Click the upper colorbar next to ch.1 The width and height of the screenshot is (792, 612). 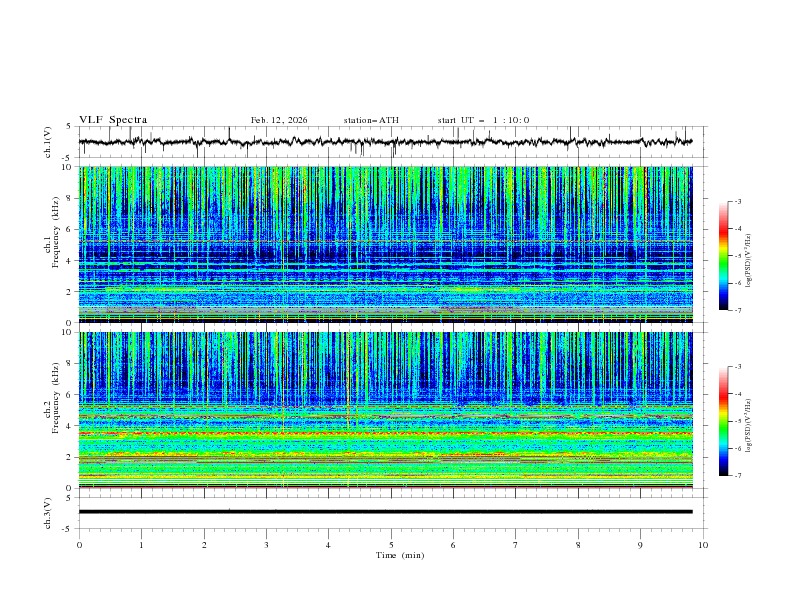(x=723, y=255)
